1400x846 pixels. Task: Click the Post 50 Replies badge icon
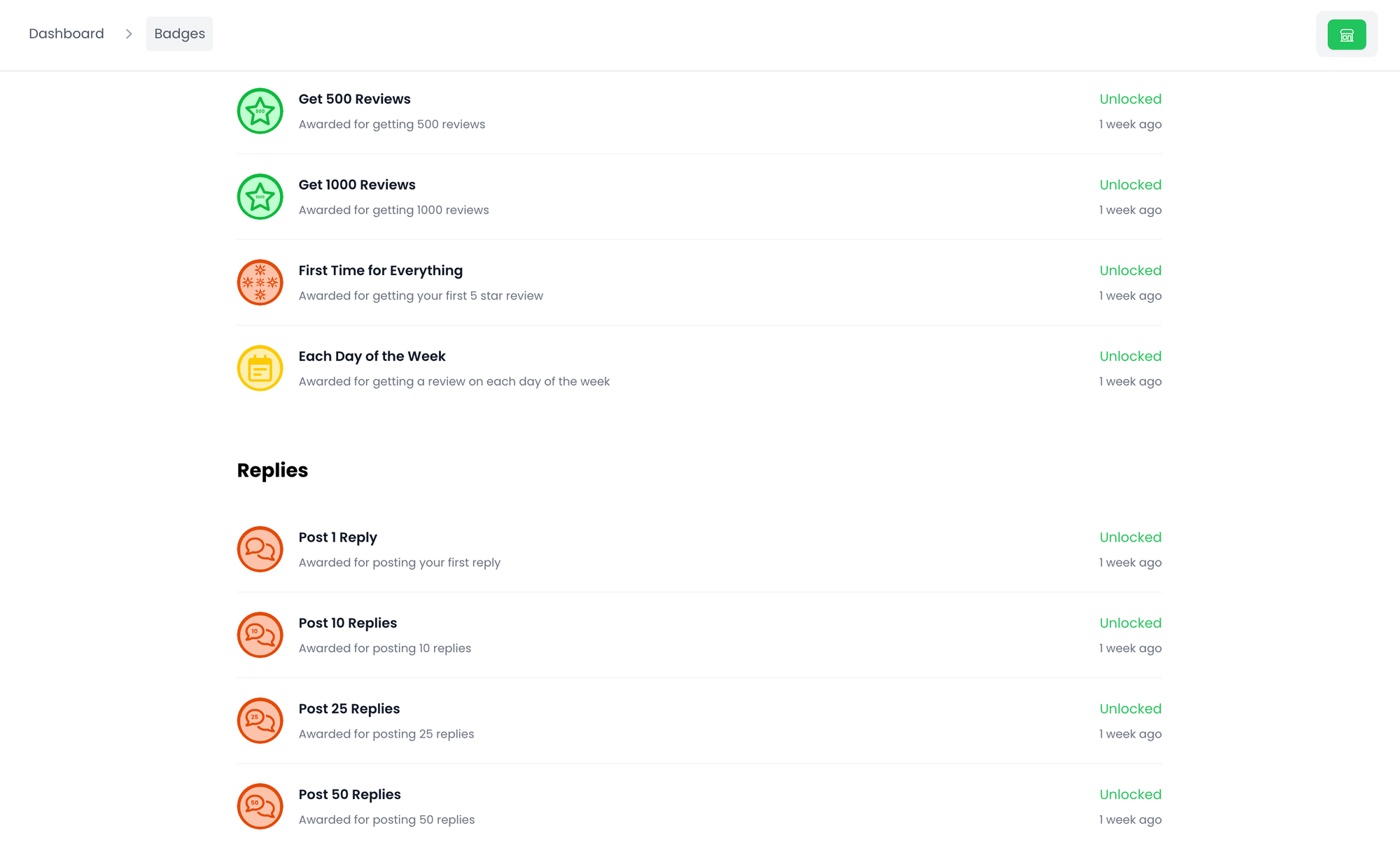260,806
